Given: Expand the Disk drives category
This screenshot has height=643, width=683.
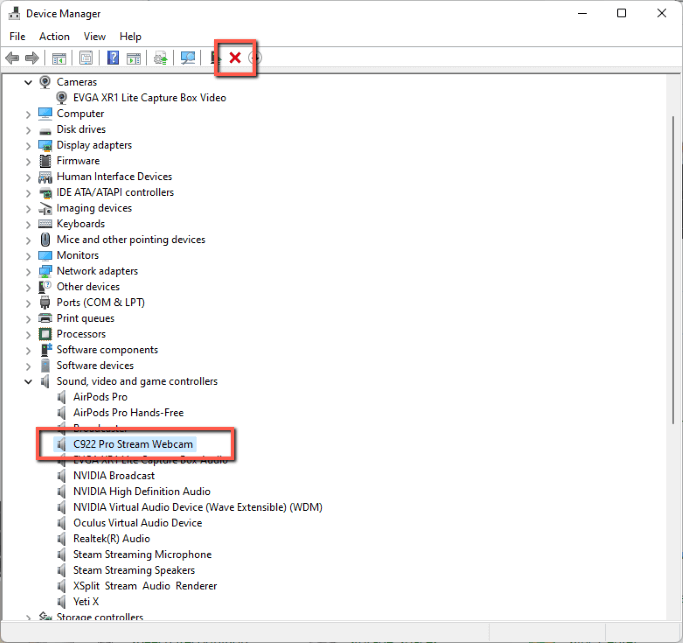Looking at the screenshot, I should [28, 130].
